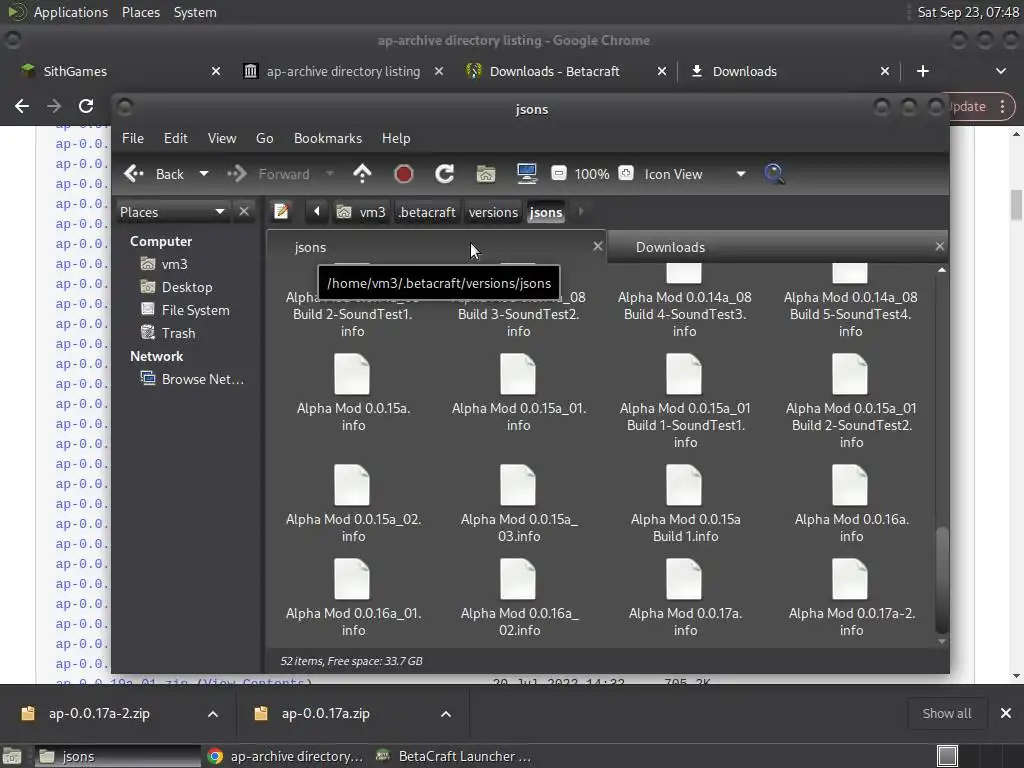Screen dimensions: 1024x768
Task: Zoom out the file view
Action: [558, 173]
